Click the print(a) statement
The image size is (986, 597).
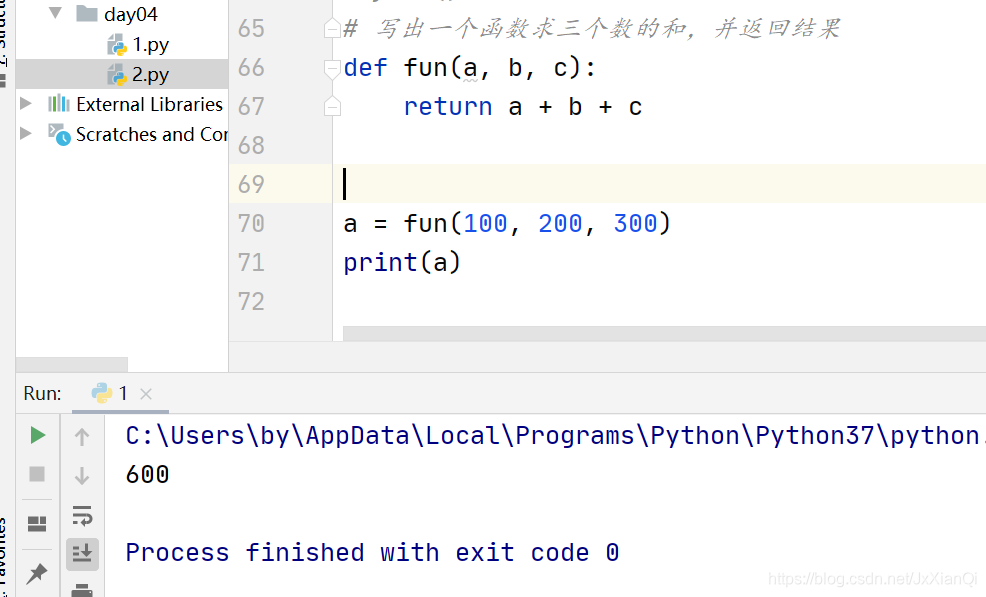click(402, 262)
